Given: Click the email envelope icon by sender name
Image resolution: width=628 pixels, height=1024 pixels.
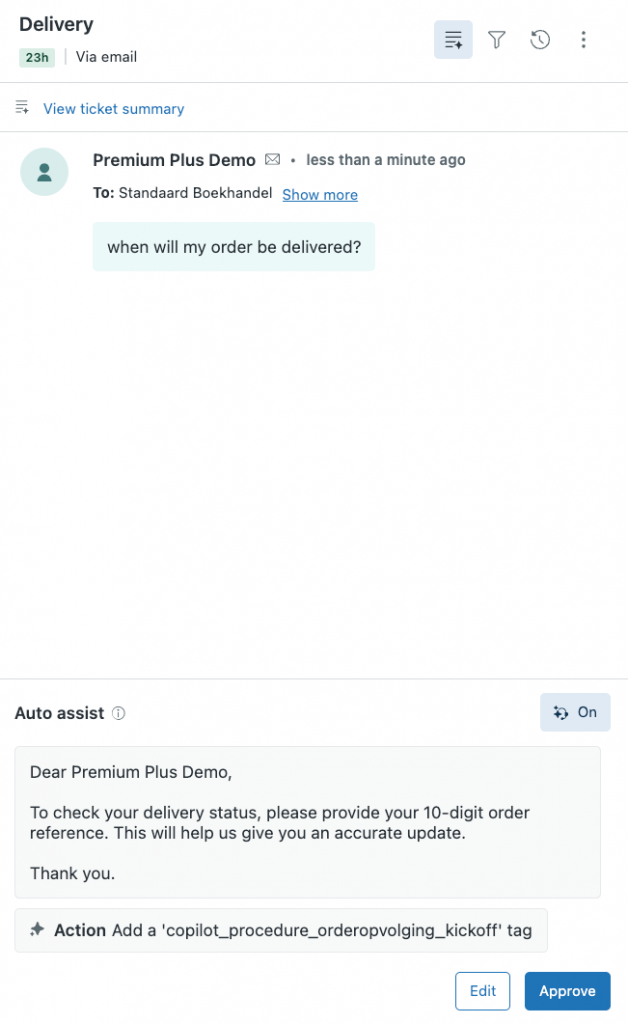Looking at the screenshot, I should (x=272, y=160).
